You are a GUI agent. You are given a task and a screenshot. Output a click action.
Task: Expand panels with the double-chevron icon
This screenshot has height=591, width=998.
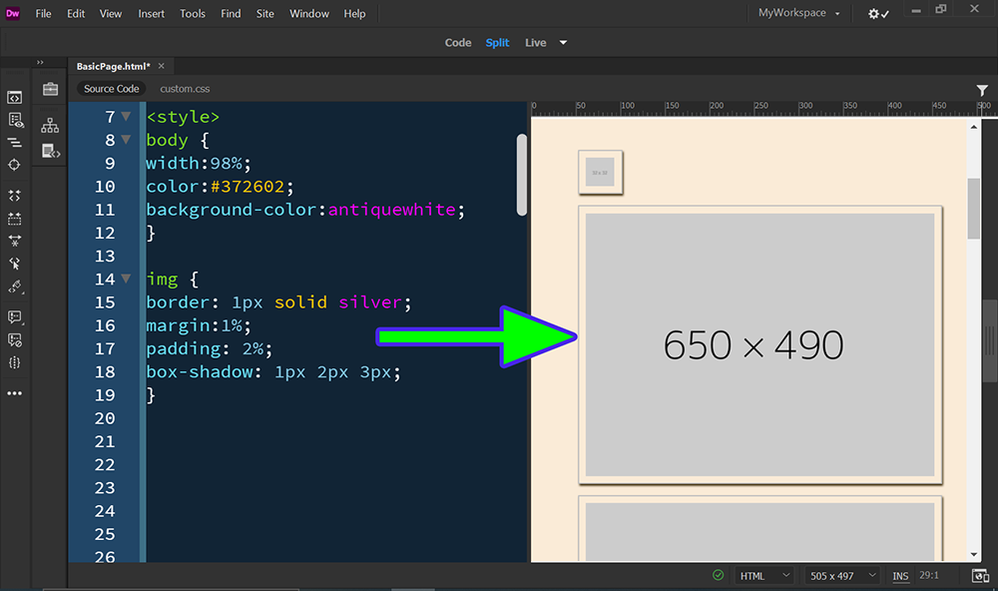coord(40,62)
